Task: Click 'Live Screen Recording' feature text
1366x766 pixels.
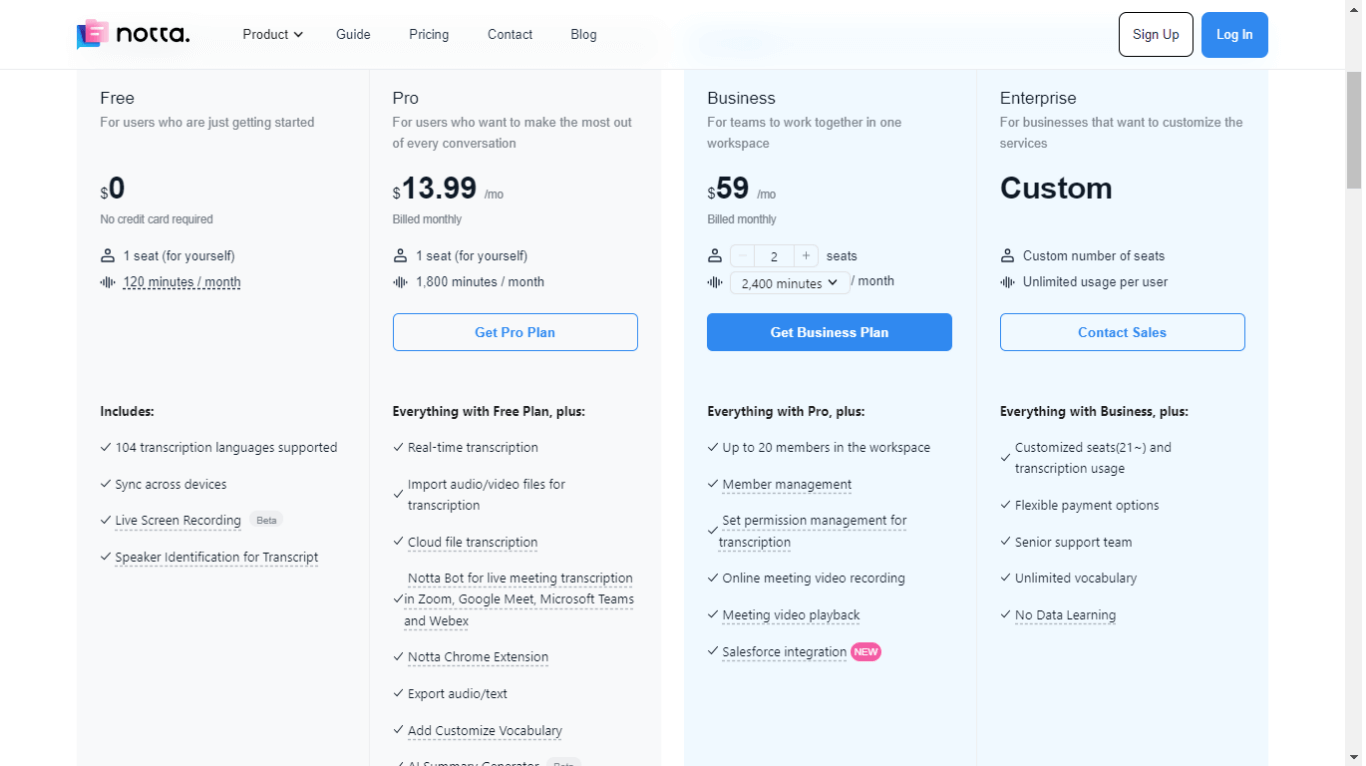Action: 178,520
